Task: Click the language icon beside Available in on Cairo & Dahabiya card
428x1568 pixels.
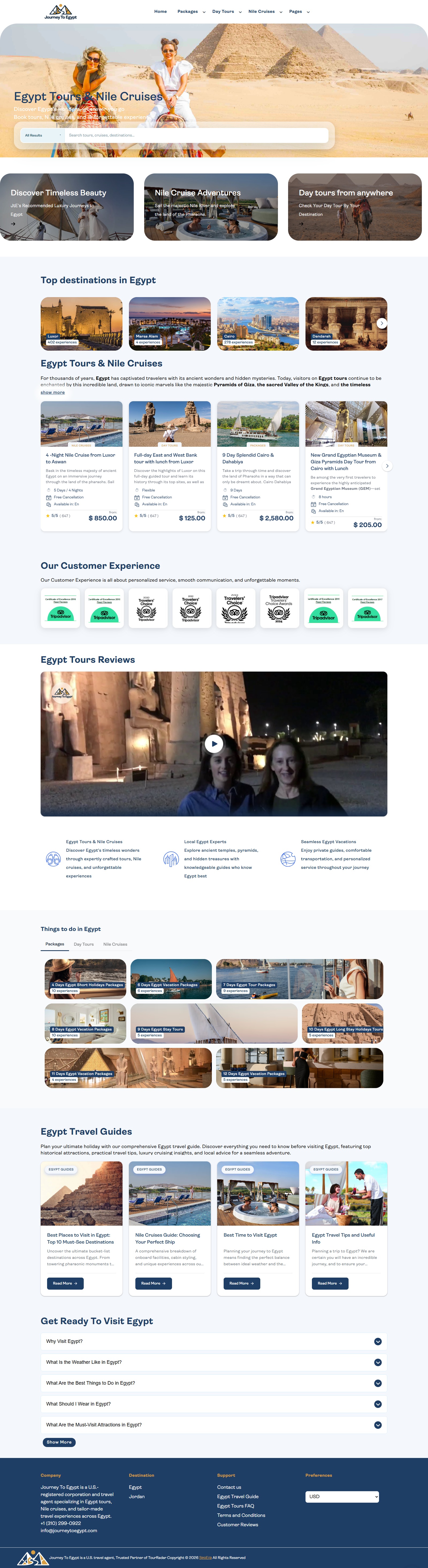Action: tap(225, 504)
